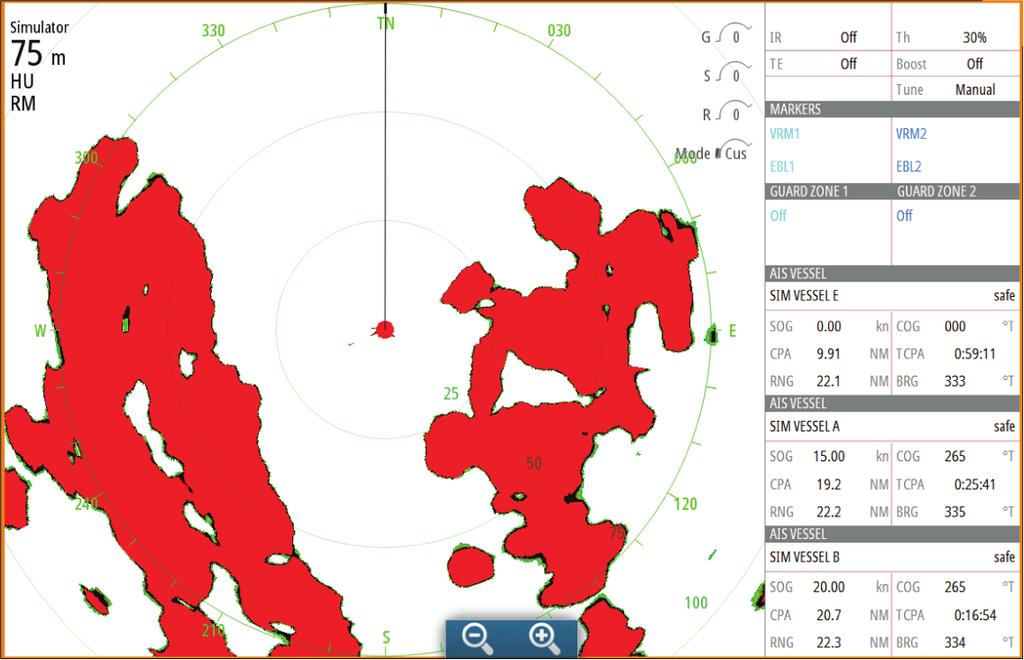The height and width of the screenshot is (660, 1024).
Task: Select VRM2 marker
Action: click(911, 134)
